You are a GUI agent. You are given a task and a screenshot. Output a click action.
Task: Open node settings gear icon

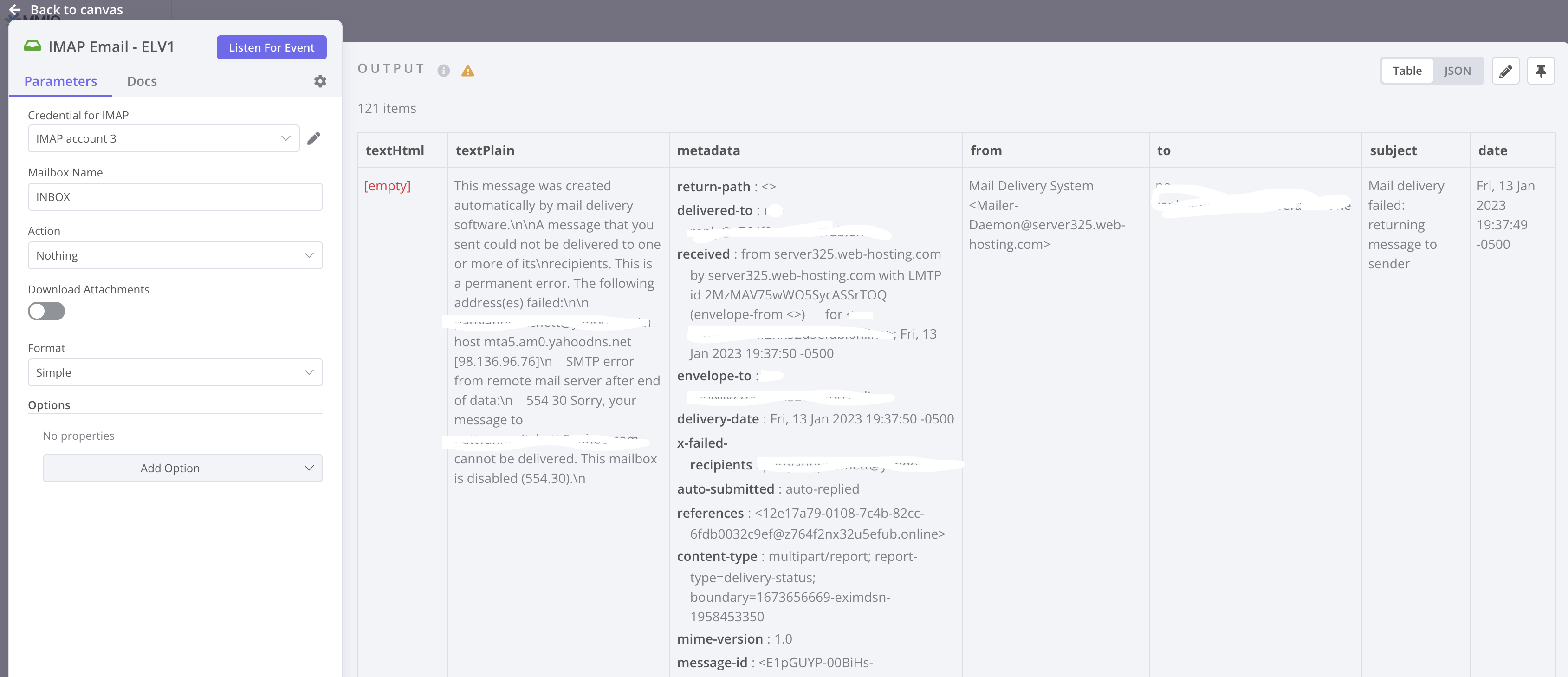[320, 81]
